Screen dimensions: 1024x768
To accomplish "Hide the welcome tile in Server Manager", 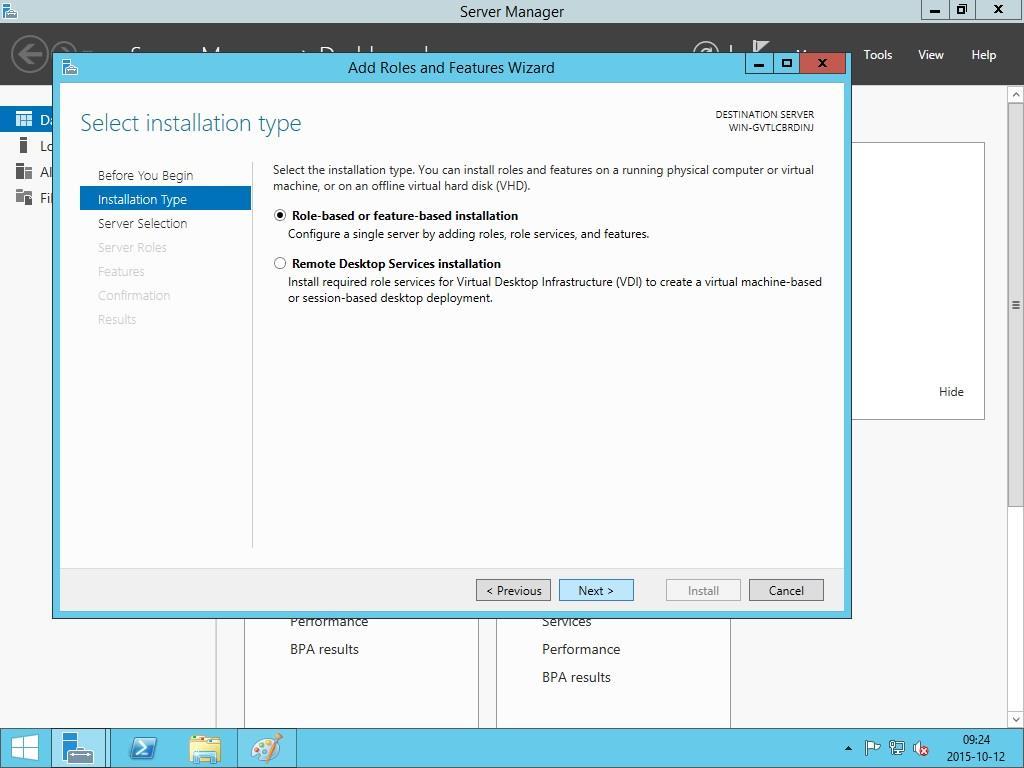I will 951,392.
